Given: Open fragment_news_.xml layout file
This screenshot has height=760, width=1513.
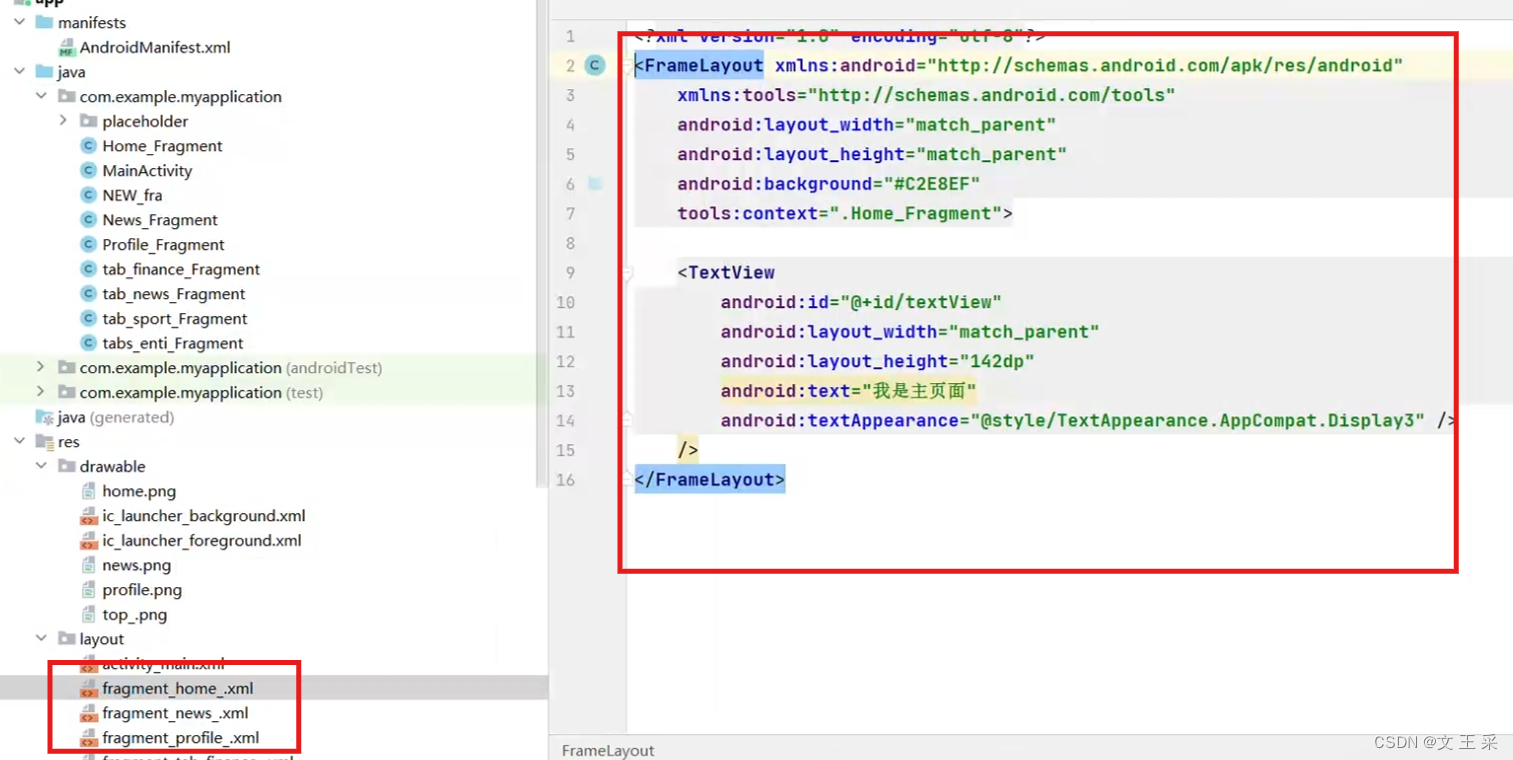Looking at the screenshot, I should (175, 713).
